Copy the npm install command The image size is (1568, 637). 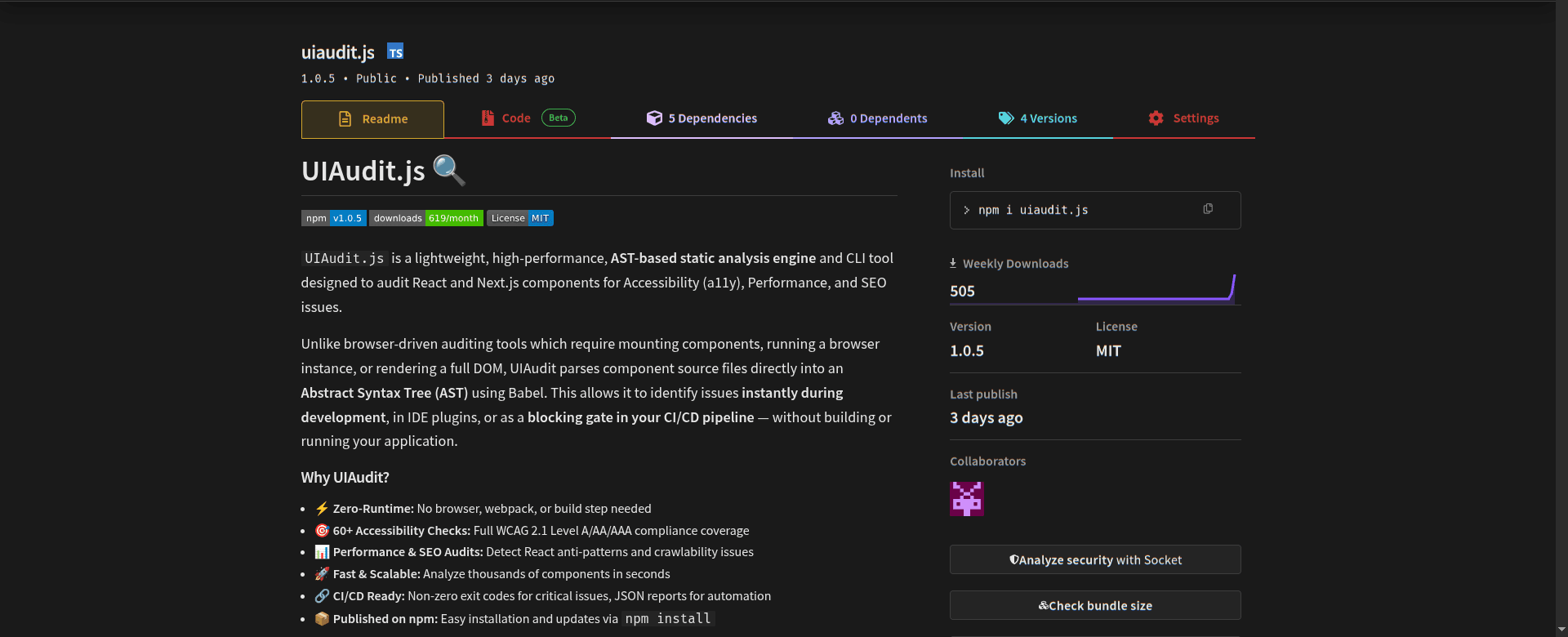coord(1208,209)
